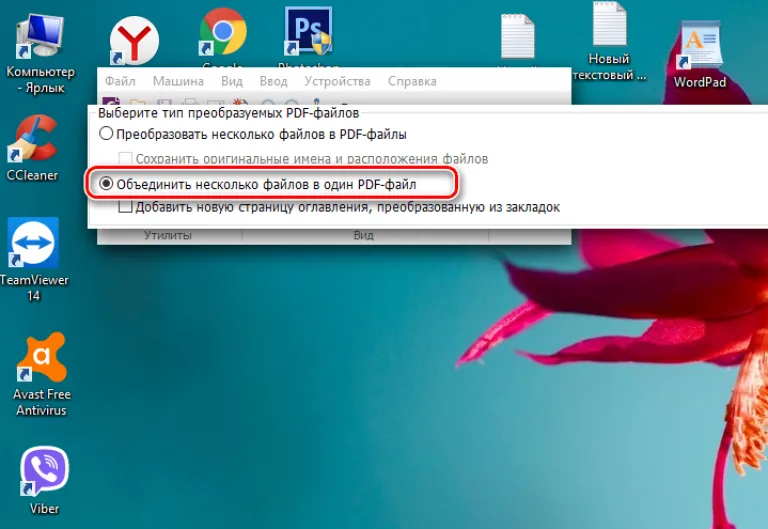
Task: Click the Утилиты column header
Action: (x=168, y=236)
